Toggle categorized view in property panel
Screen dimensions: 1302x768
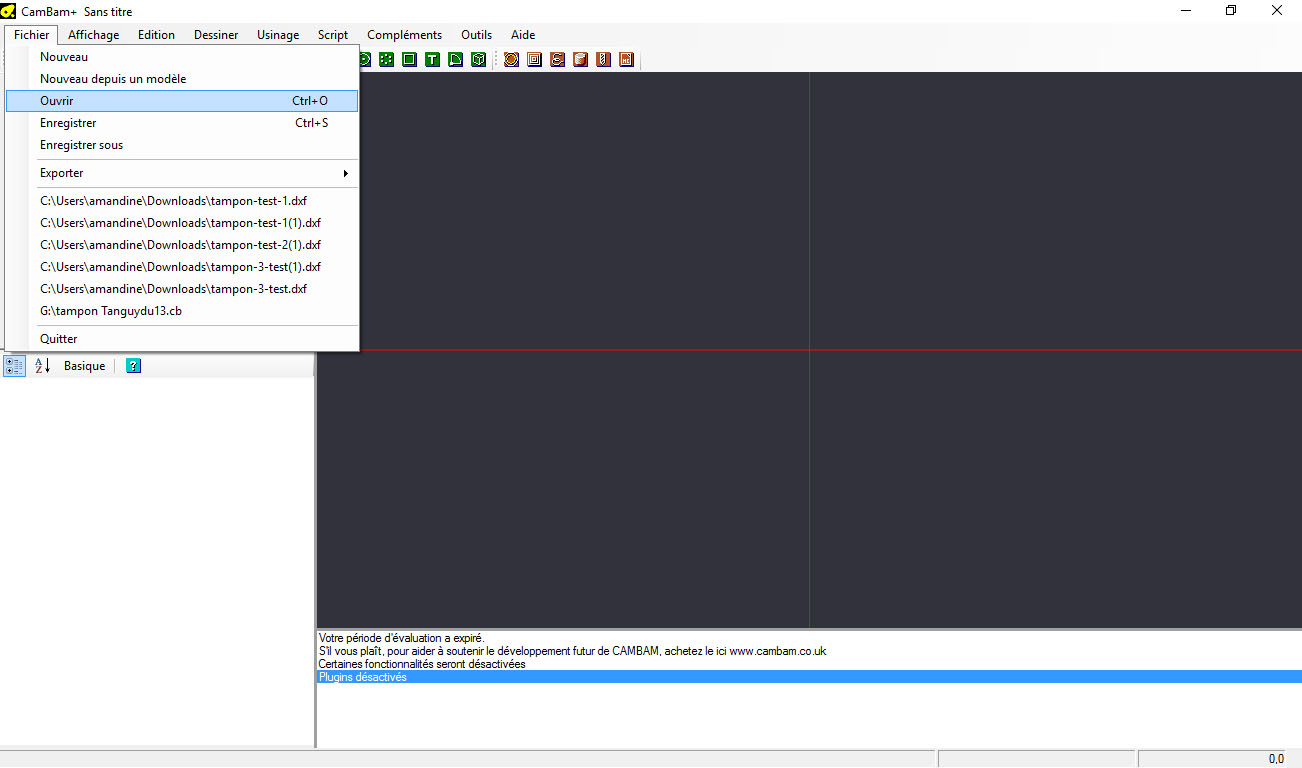tap(14, 366)
